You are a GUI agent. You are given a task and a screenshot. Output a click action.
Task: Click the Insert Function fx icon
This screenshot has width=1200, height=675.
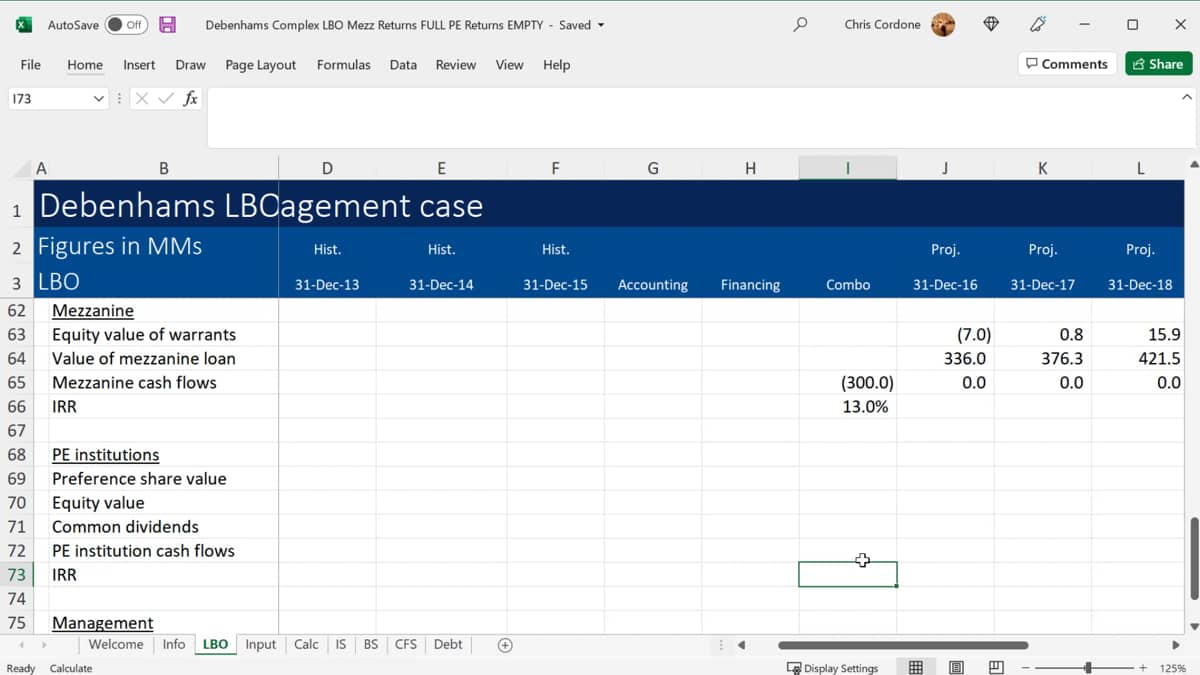coord(190,98)
